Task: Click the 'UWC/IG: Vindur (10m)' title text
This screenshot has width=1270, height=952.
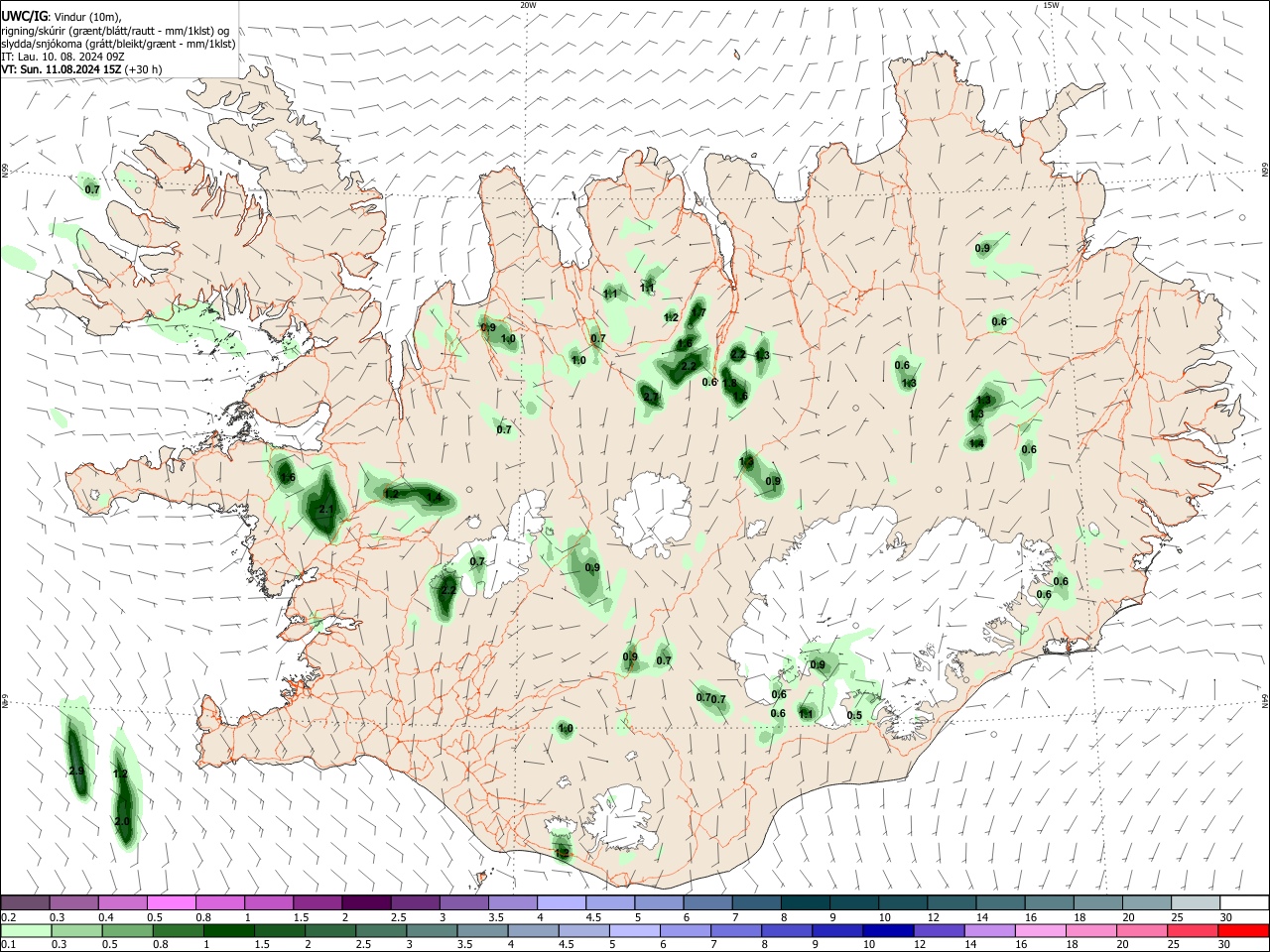Action: [62, 17]
